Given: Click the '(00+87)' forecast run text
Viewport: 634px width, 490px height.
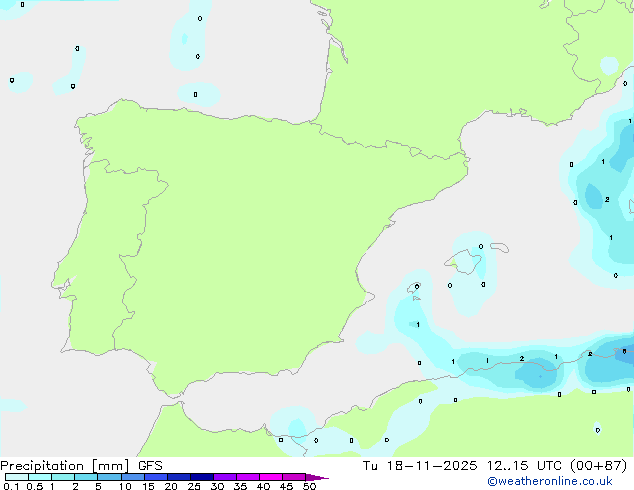Looking at the screenshot, I should [x=598, y=466].
